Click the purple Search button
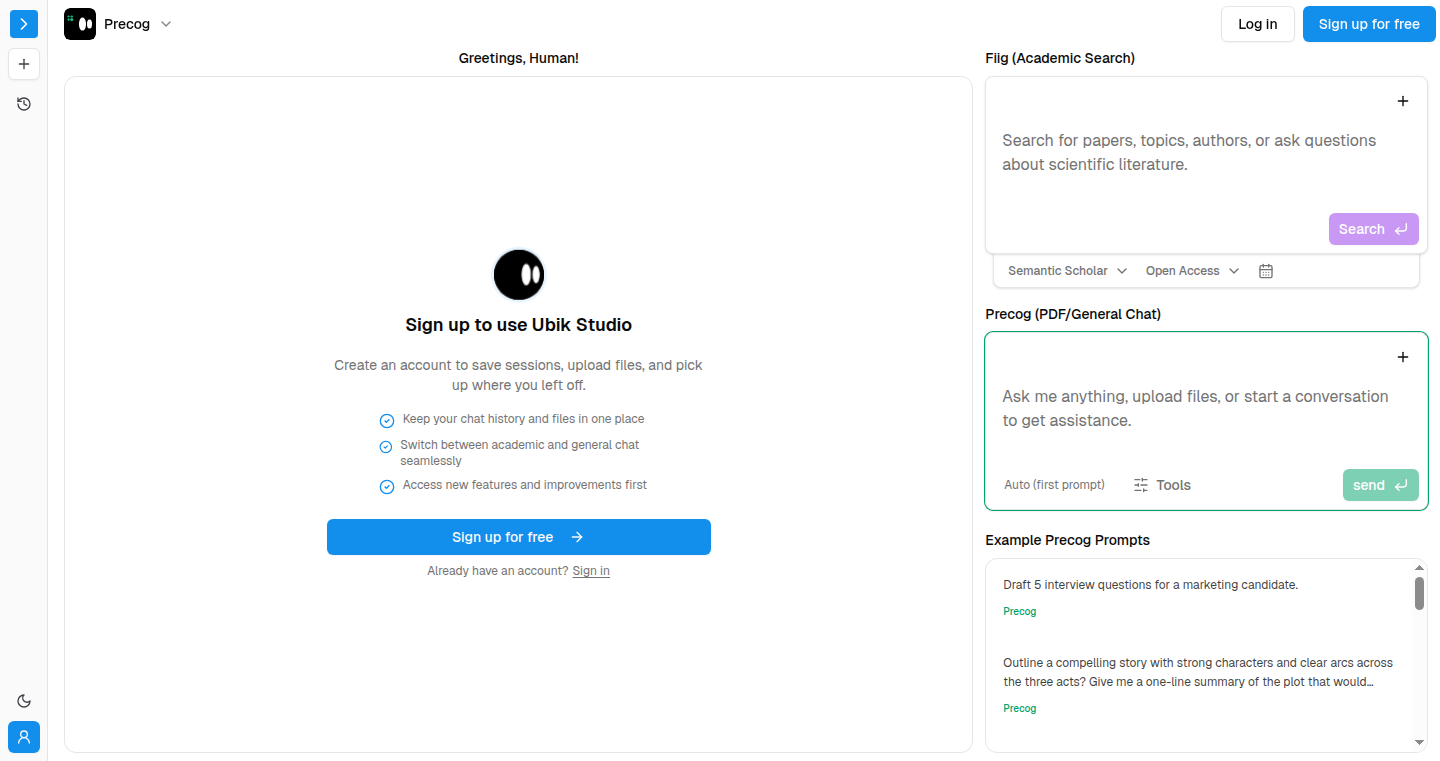1440x761 pixels. click(x=1374, y=229)
